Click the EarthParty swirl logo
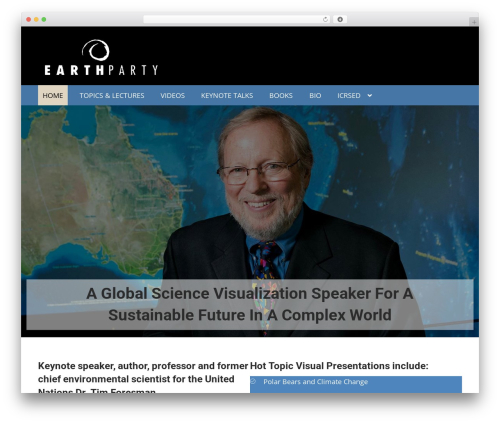The width and height of the screenshot is (500, 423). [96, 50]
